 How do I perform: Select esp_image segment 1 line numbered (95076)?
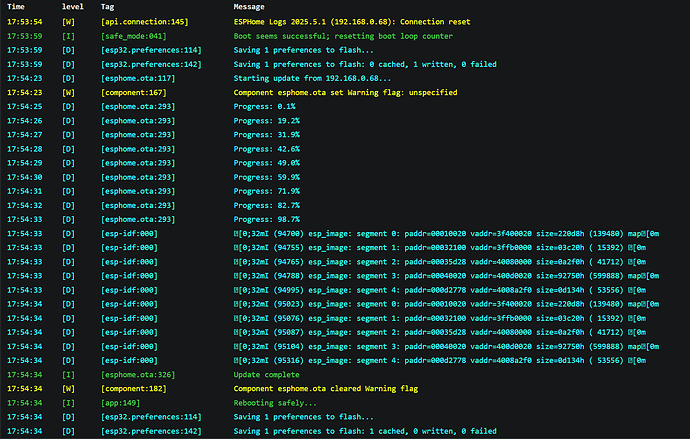440,318
